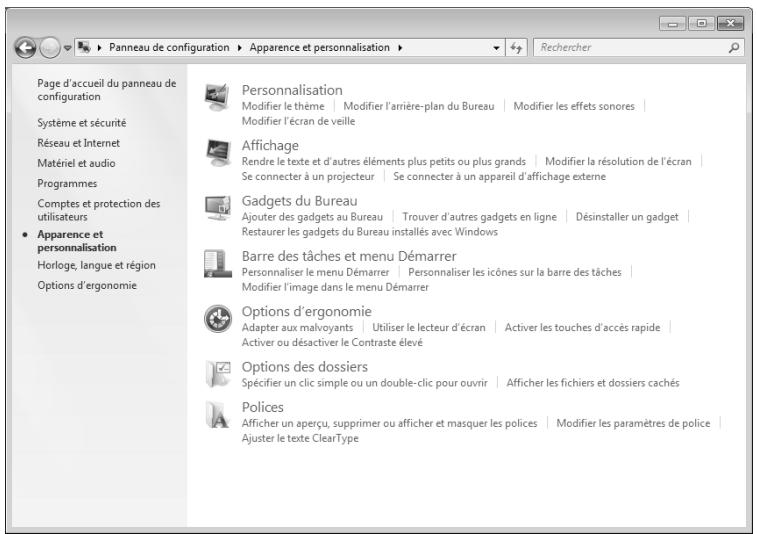Click Activer les touches d'accès rapide
This screenshot has height=534, width=757.
pyautogui.click(x=582, y=327)
